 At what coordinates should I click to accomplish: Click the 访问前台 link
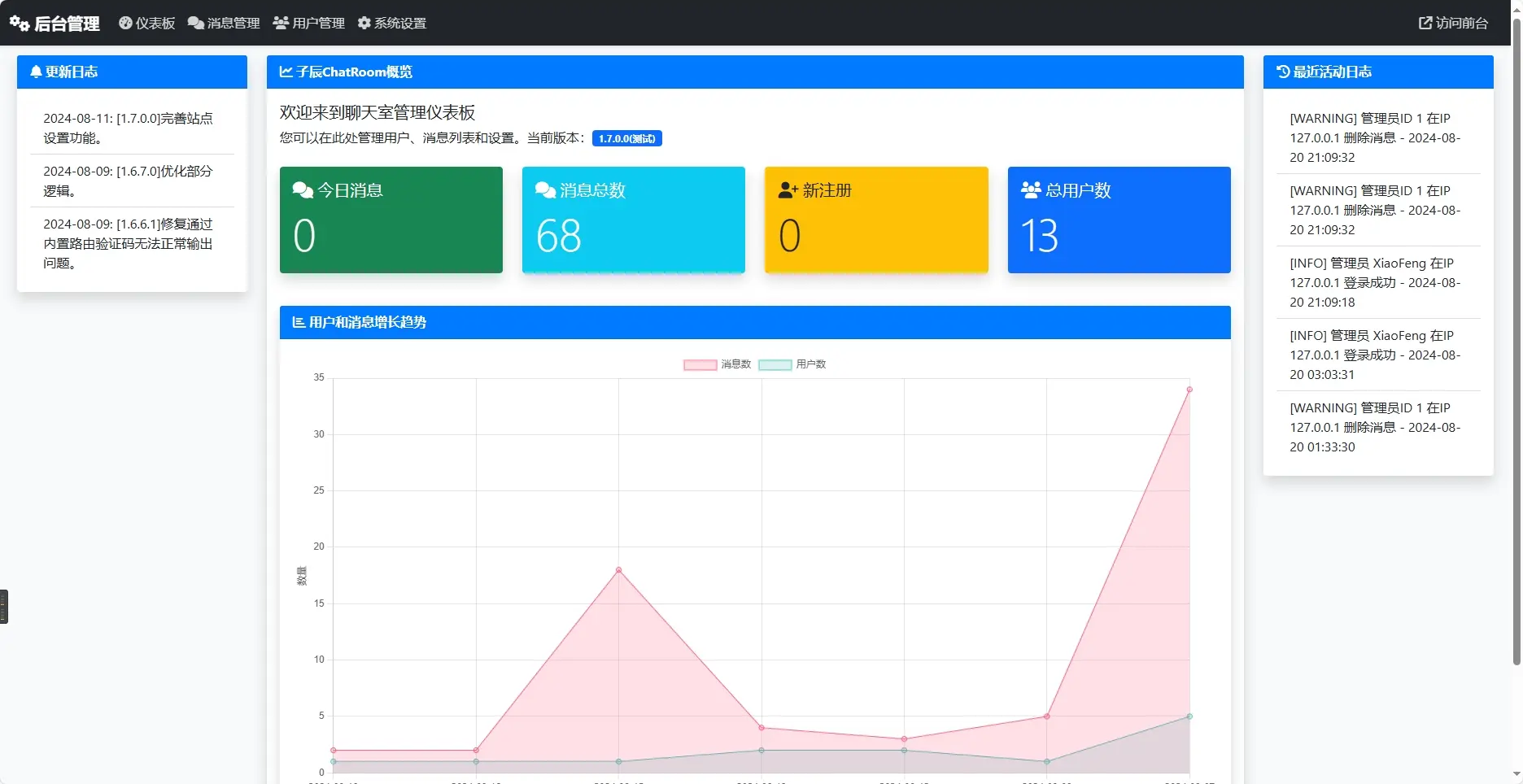(1453, 24)
